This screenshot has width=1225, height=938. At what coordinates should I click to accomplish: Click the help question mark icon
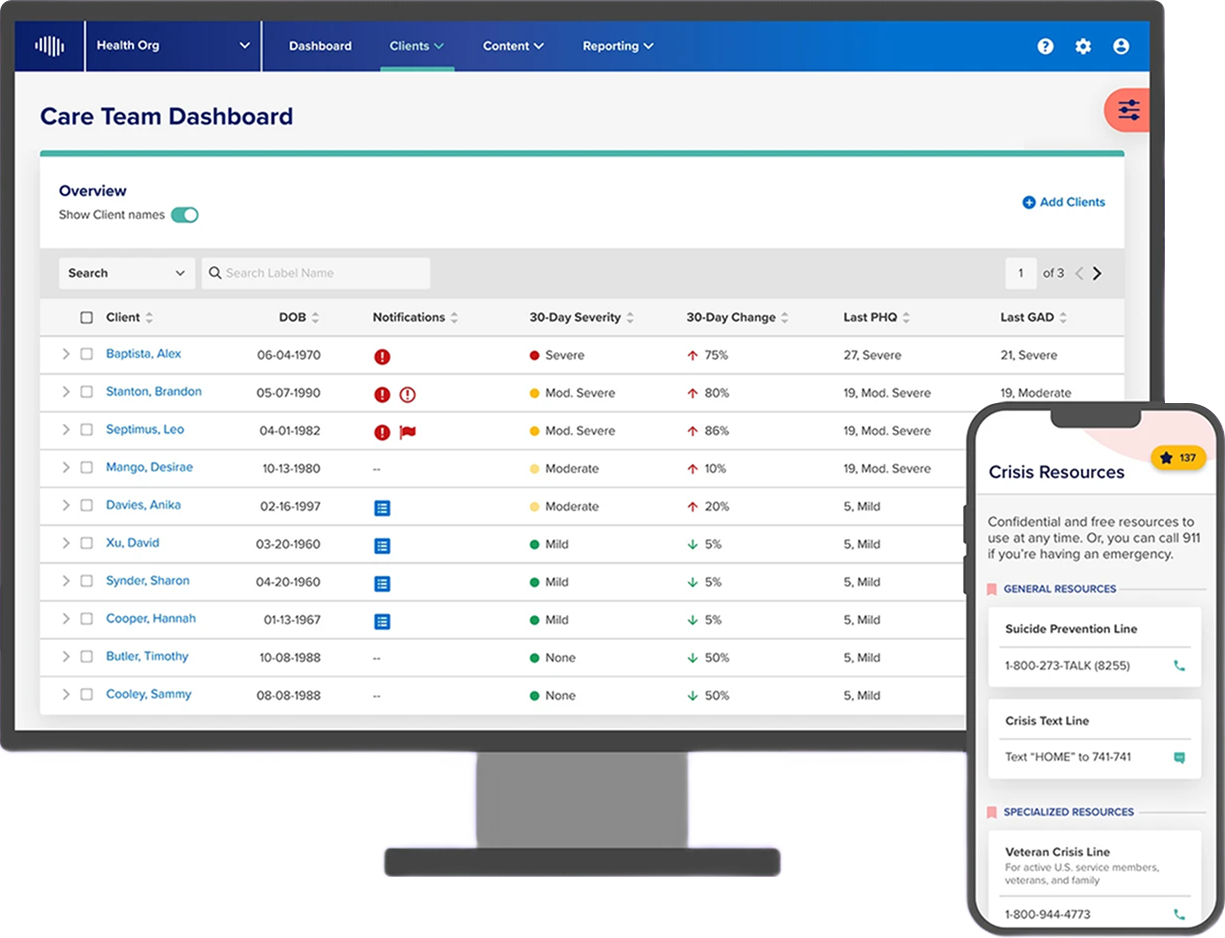(x=1045, y=46)
